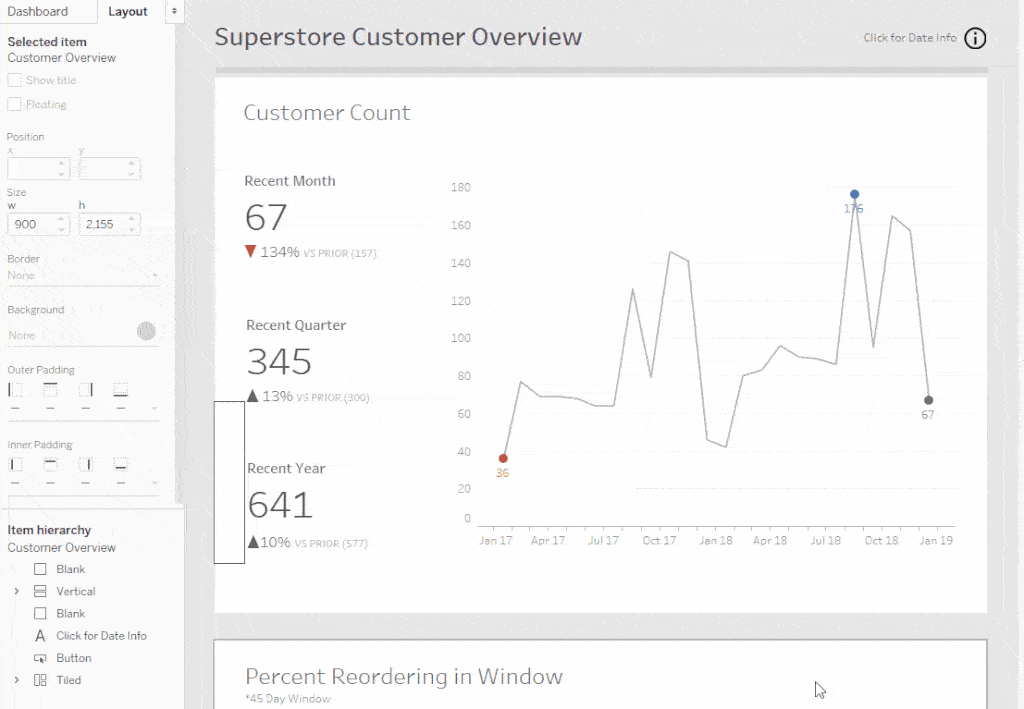Stay on the Layout tab
Viewport: 1024px width, 709px height.
[128, 11]
